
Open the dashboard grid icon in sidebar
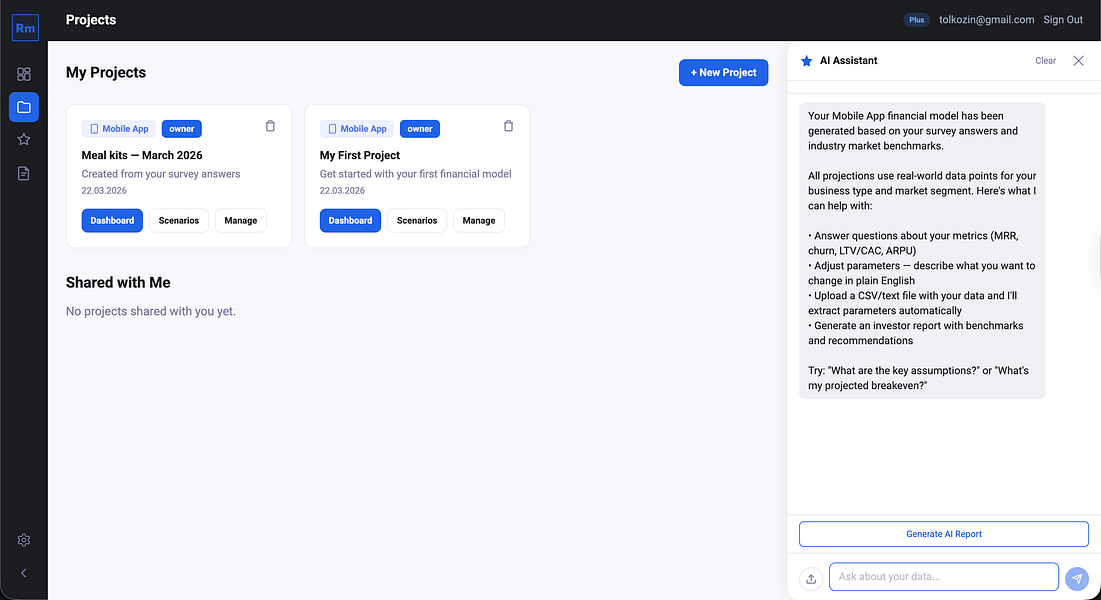[x=24, y=74]
